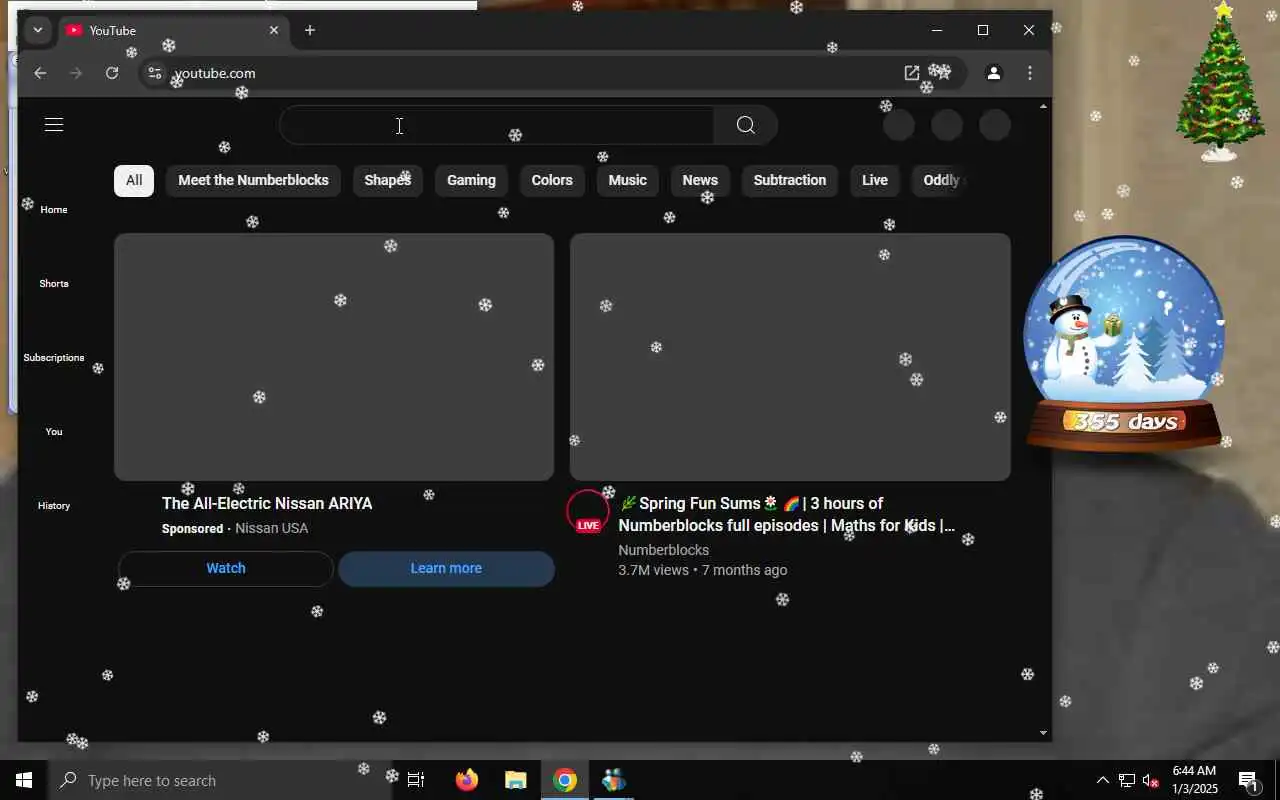Click the open-in-app icon in address bar

click(912, 73)
